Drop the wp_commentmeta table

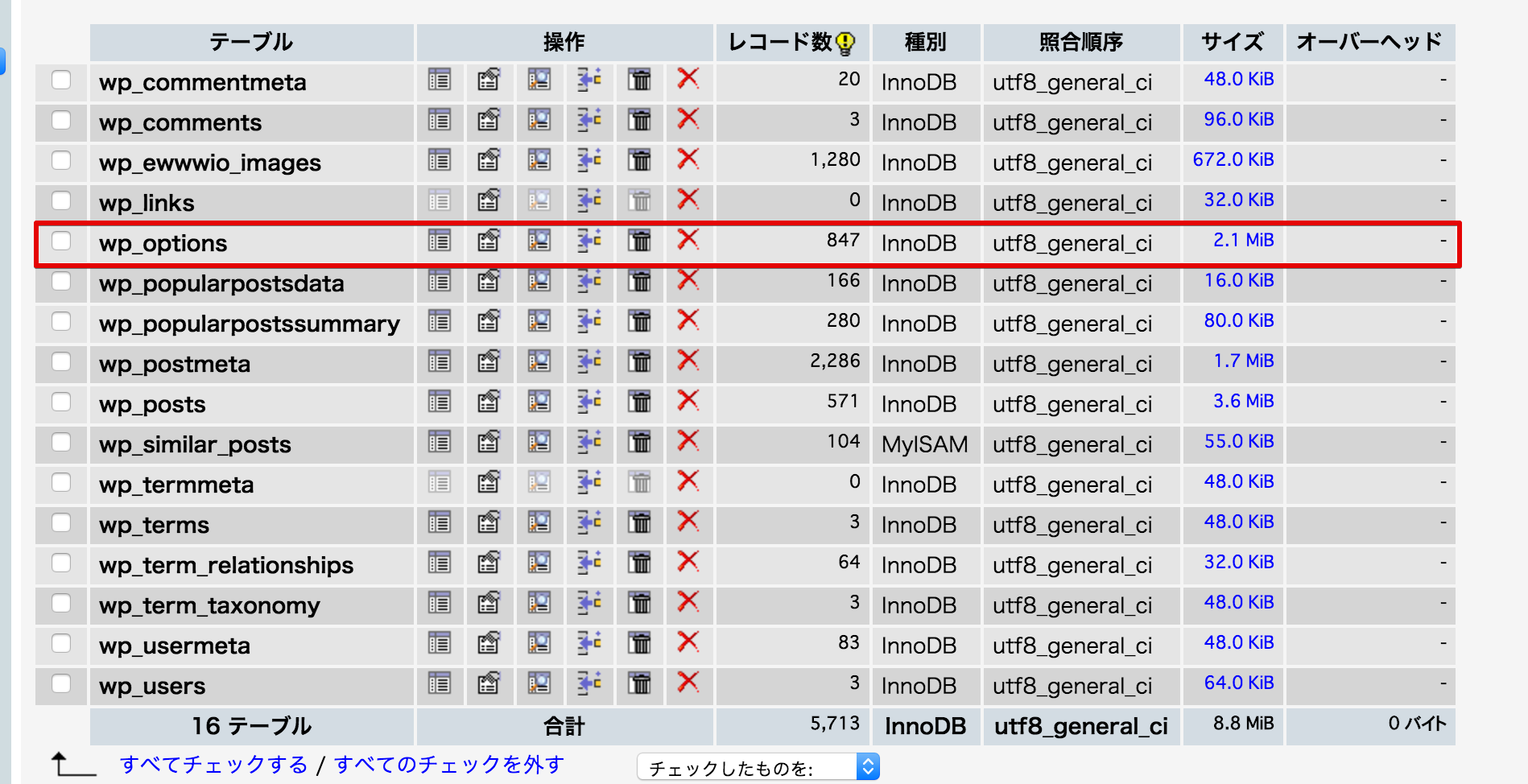pos(688,79)
